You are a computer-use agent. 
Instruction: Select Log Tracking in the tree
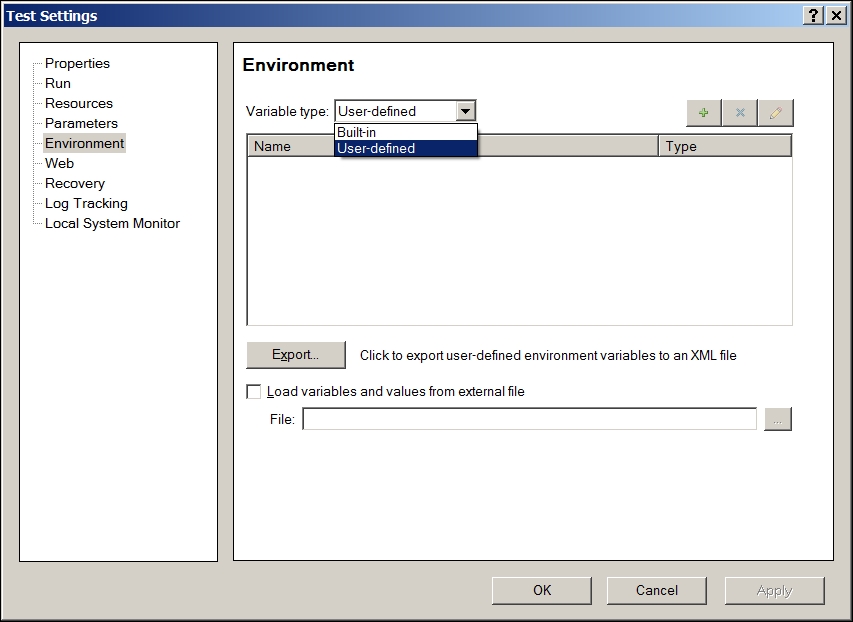(x=86, y=203)
